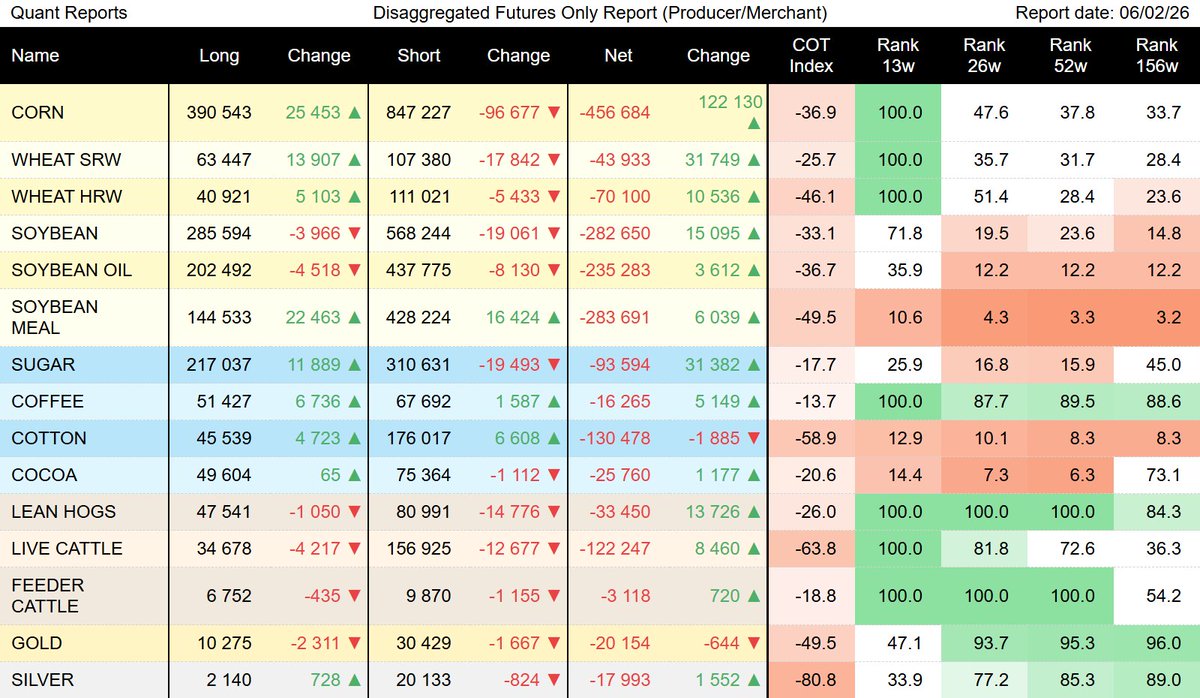Select WHEAT SRW long change 13 907
The image size is (1200, 698).
pos(313,159)
